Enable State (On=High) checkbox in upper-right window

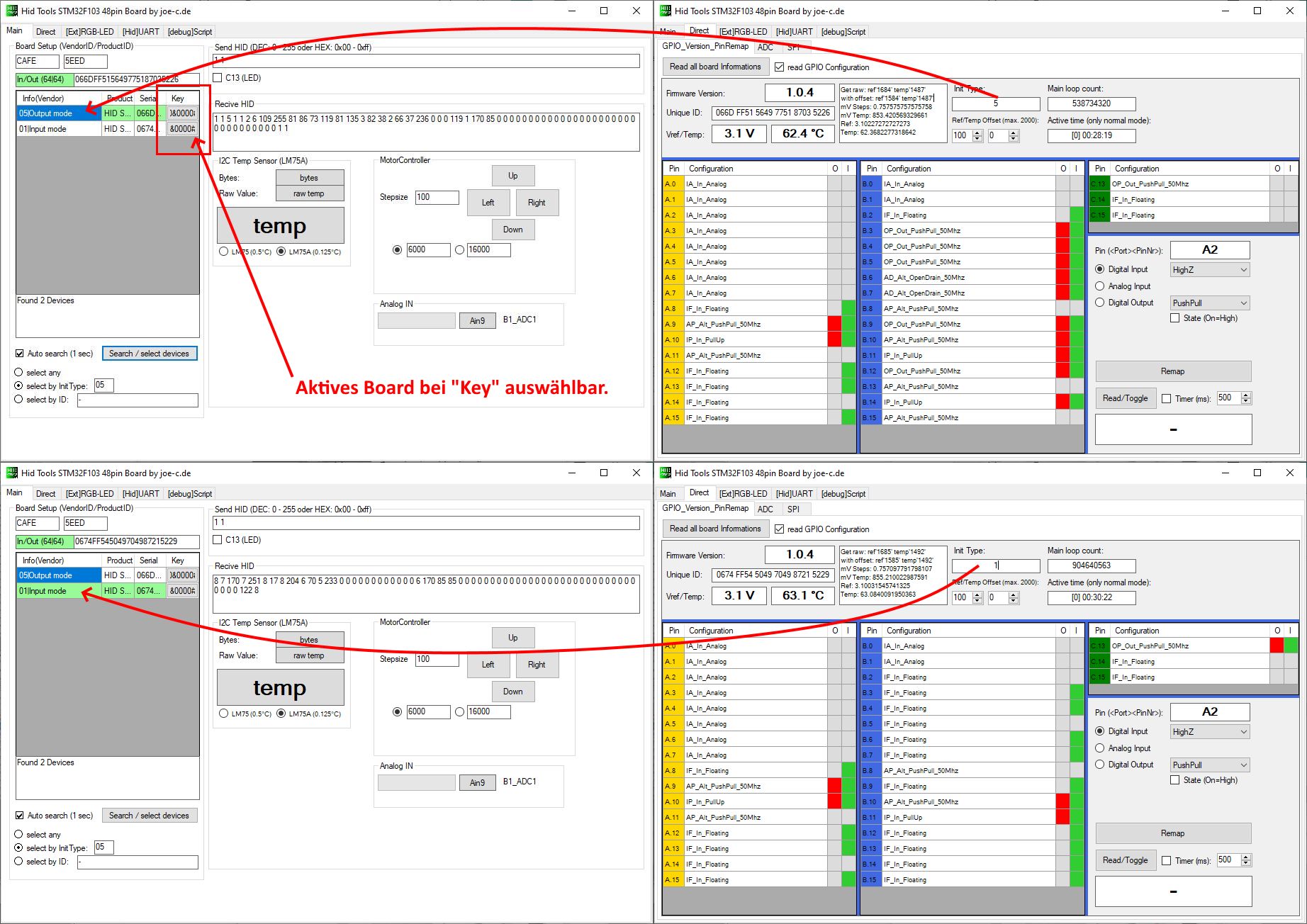click(1175, 318)
